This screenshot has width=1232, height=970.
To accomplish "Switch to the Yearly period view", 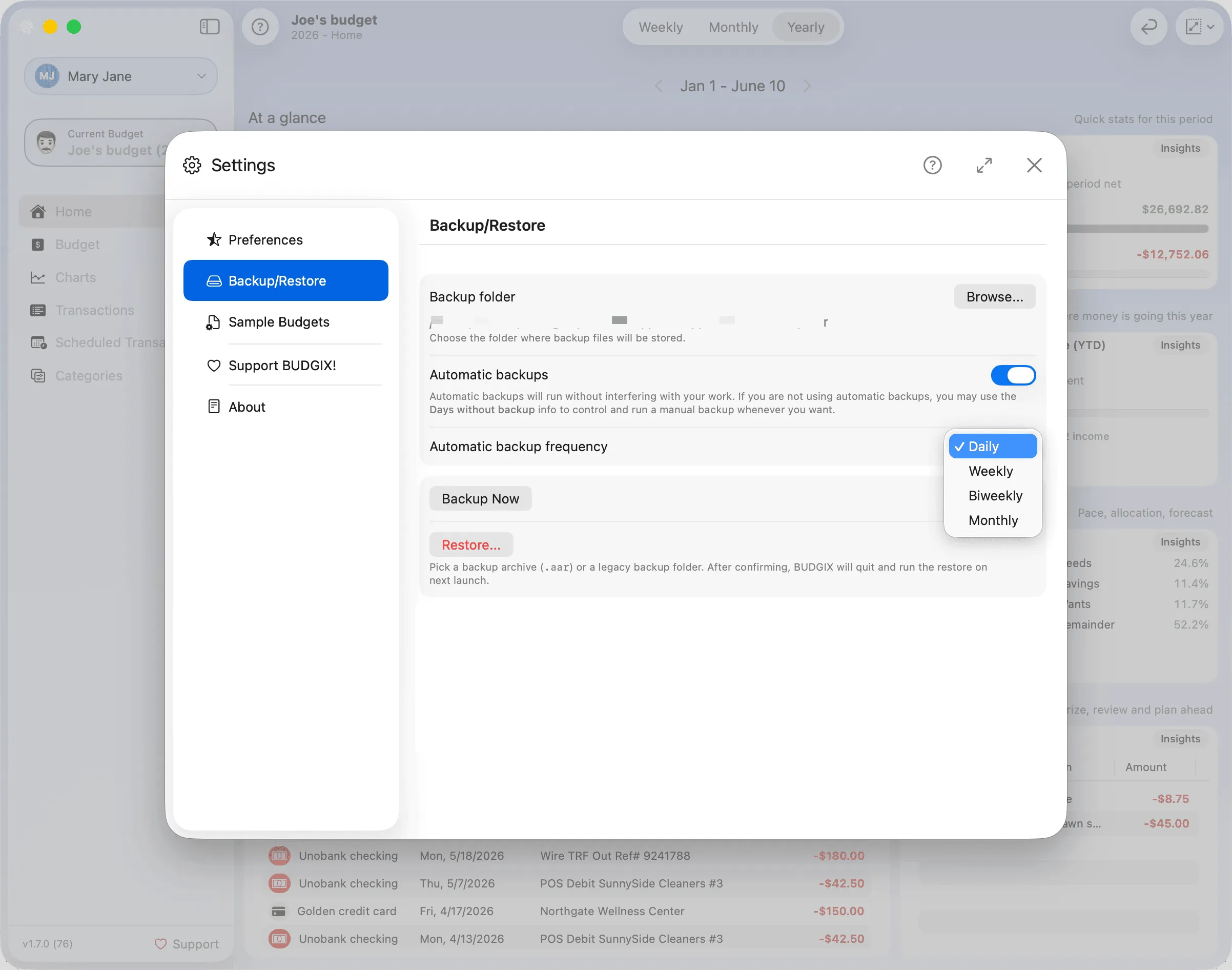I will (806, 27).
